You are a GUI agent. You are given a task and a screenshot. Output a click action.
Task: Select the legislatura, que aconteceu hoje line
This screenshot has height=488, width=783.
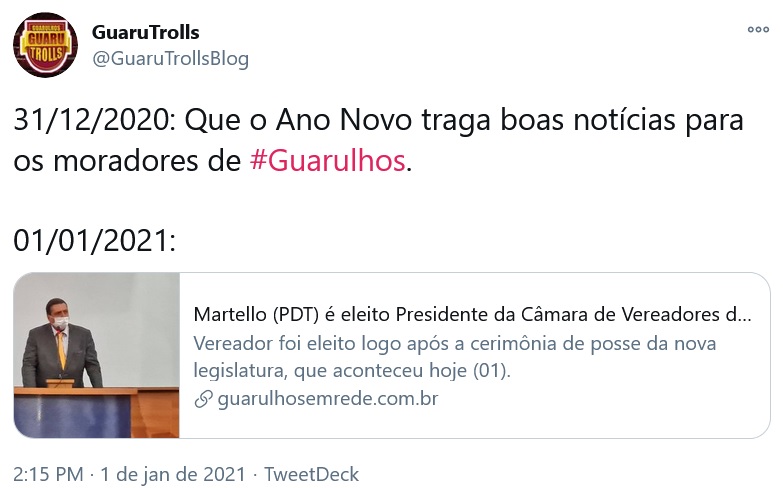[352, 371]
